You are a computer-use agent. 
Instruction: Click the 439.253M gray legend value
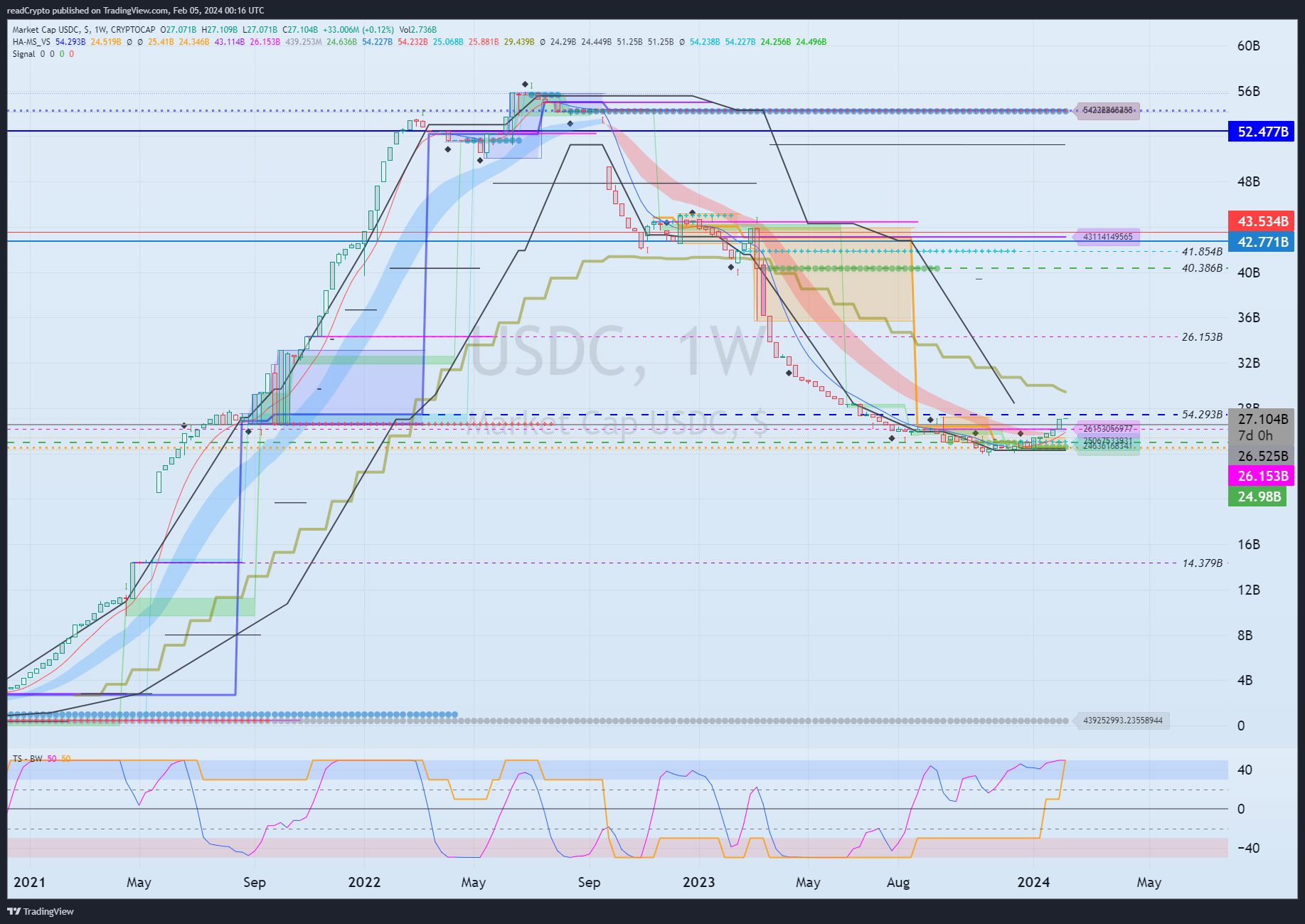pos(304,42)
